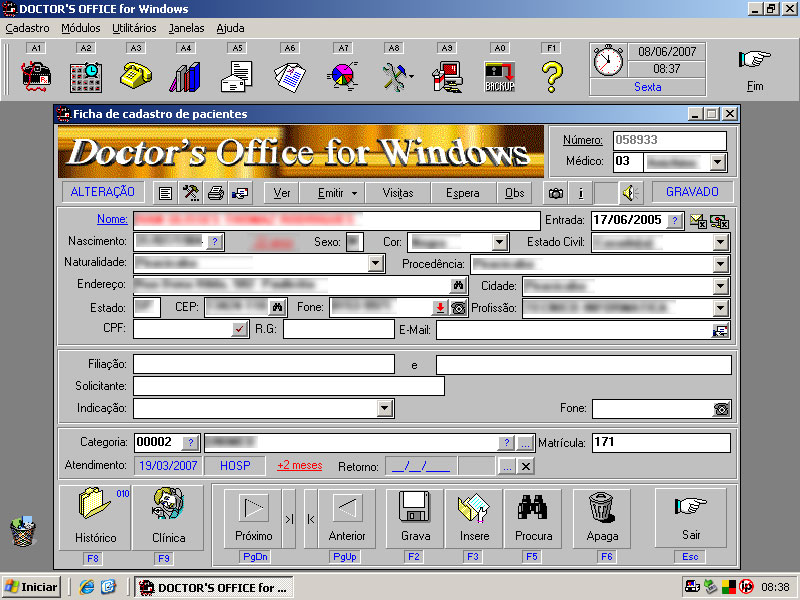The image size is (800, 600).
Task: Open the Clínica button
Action: [168, 517]
